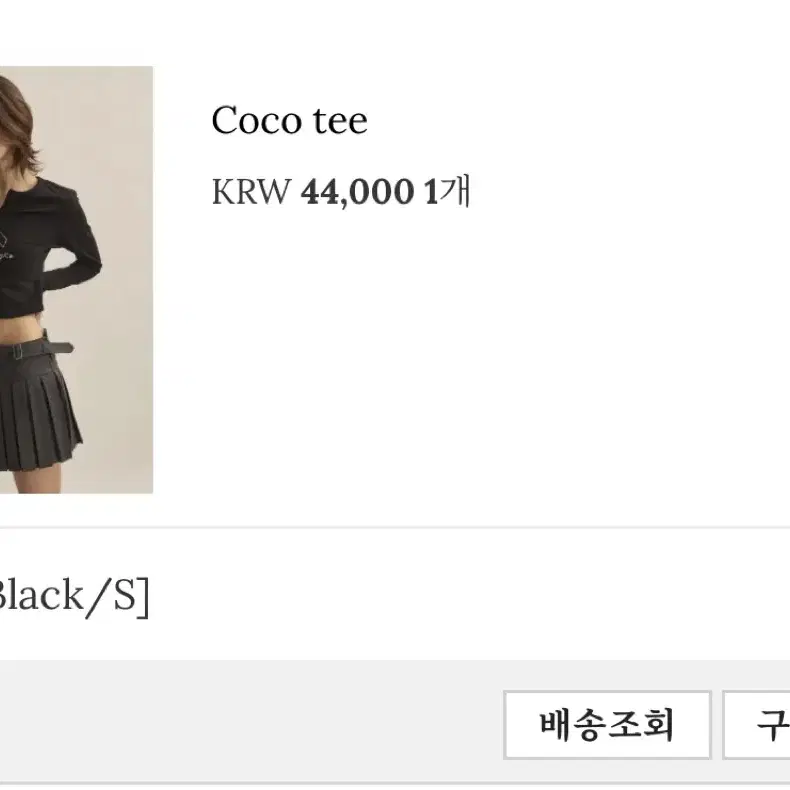This screenshot has width=790, height=790.
Task: Click the Coco tee product name
Action: (x=289, y=120)
